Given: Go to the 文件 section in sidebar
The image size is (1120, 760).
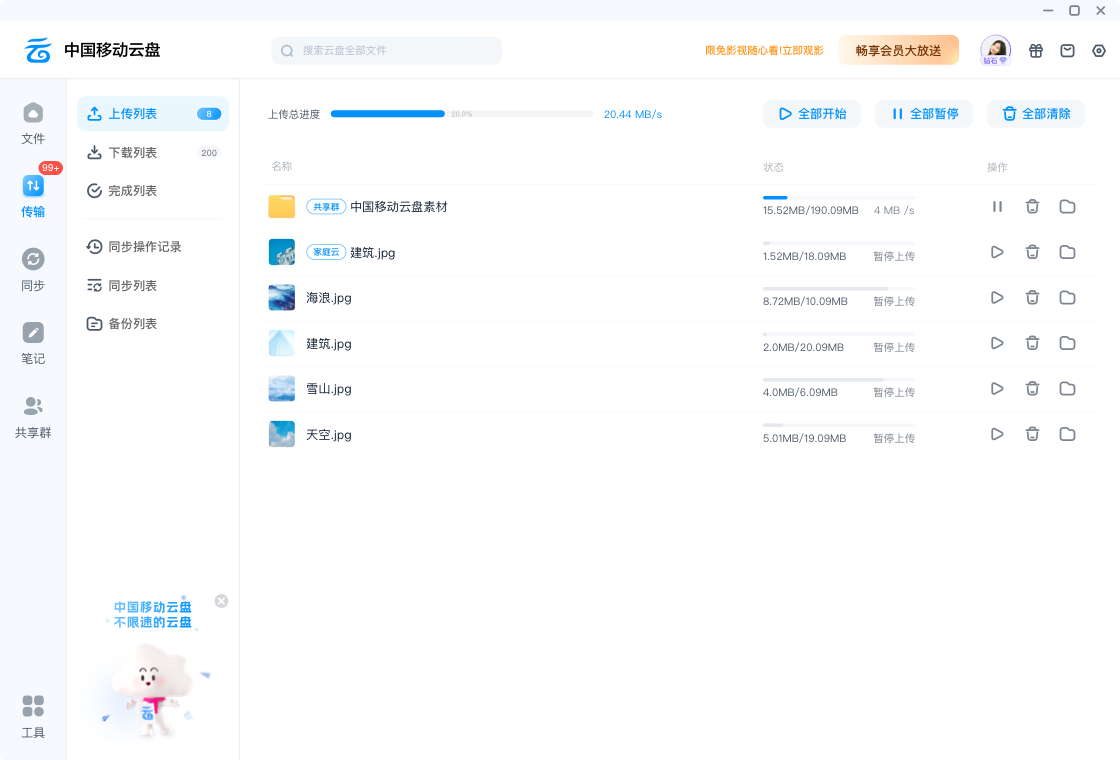Looking at the screenshot, I should tap(33, 123).
